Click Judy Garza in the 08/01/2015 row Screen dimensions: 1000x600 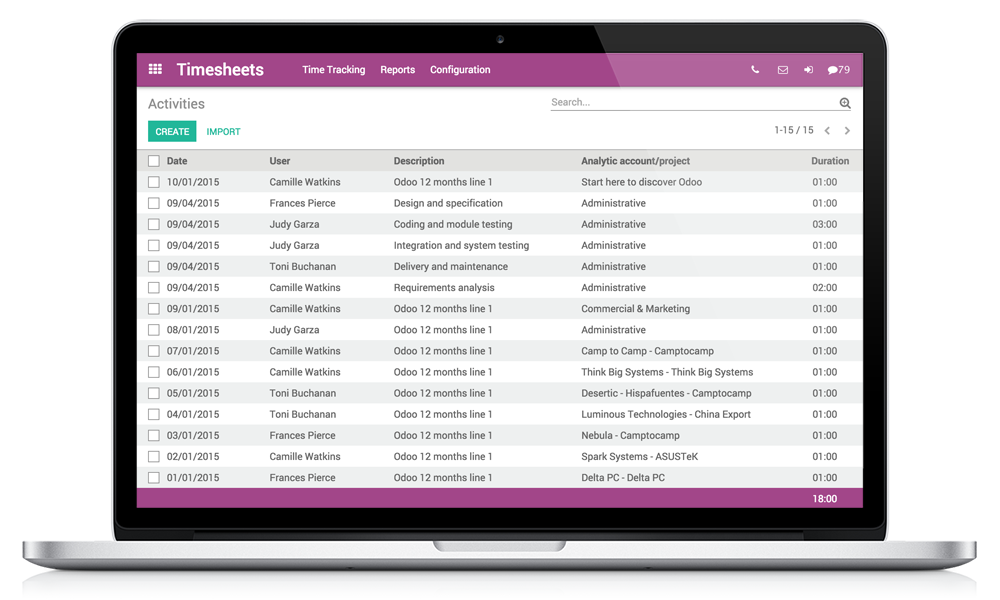click(294, 330)
